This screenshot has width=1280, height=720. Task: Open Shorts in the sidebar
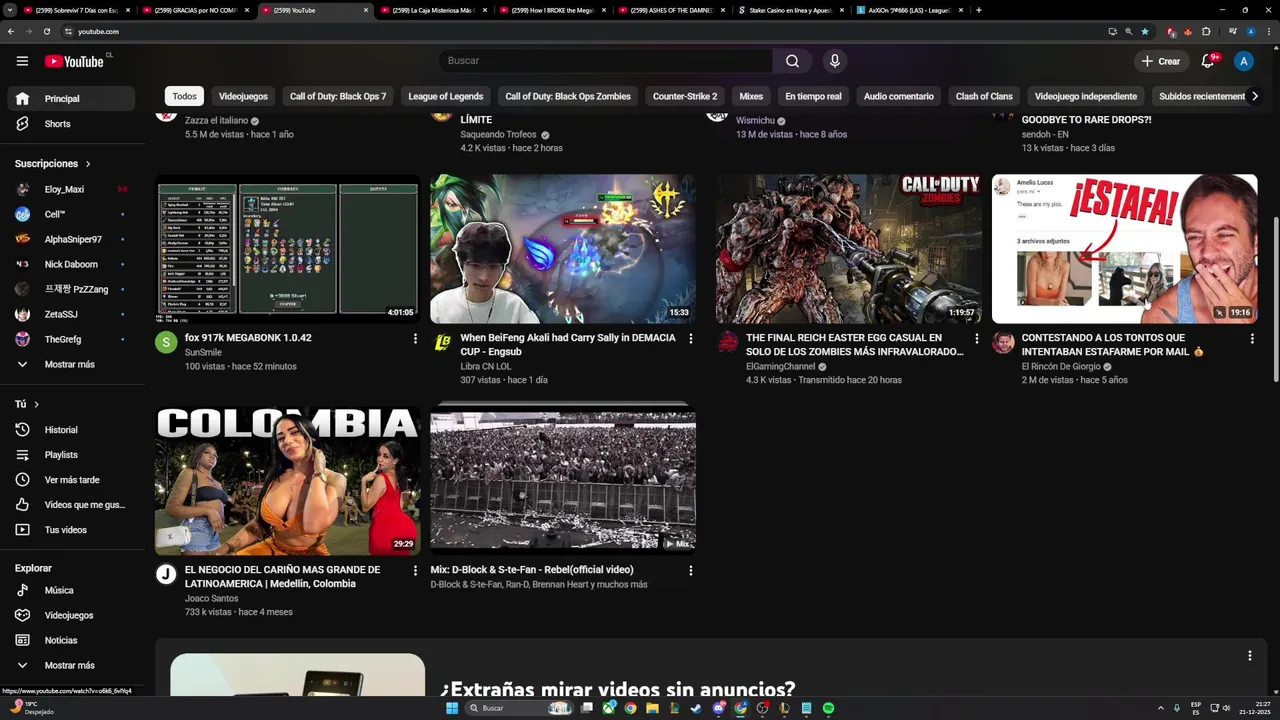click(x=71, y=124)
